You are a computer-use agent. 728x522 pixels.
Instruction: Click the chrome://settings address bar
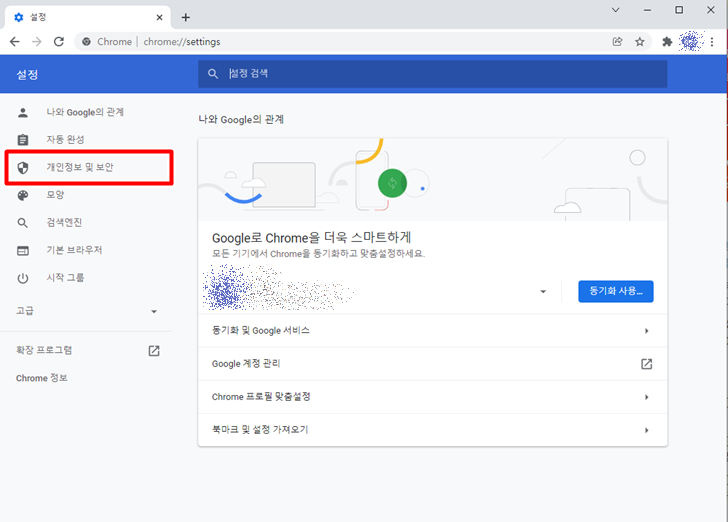tap(362, 42)
